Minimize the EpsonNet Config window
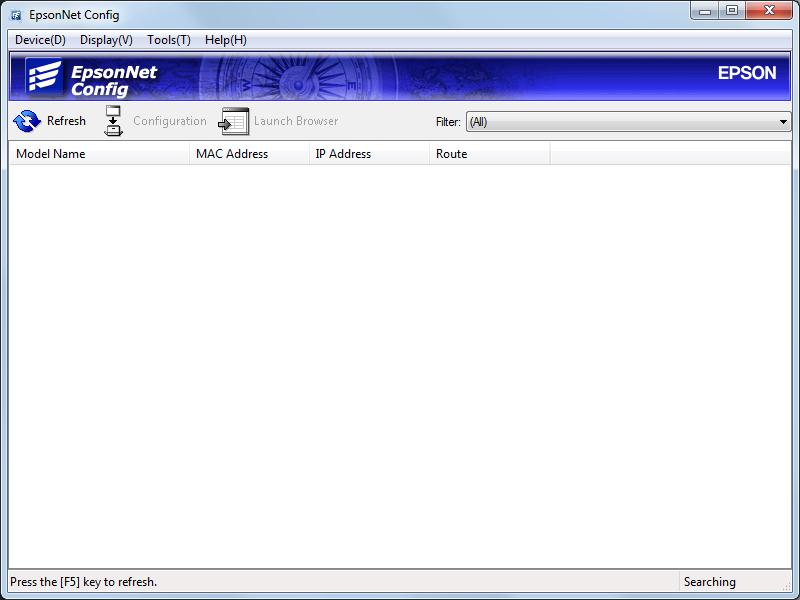Viewport: 800px width, 600px height. pyautogui.click(x=705, y=10)
